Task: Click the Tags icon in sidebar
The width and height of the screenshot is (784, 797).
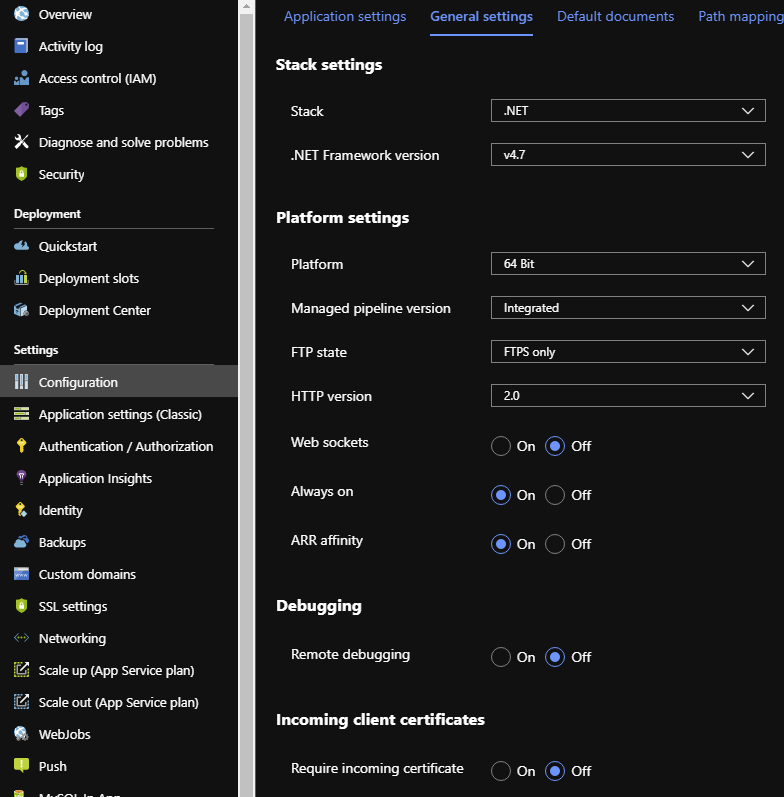Action: [x=21, y=110]
